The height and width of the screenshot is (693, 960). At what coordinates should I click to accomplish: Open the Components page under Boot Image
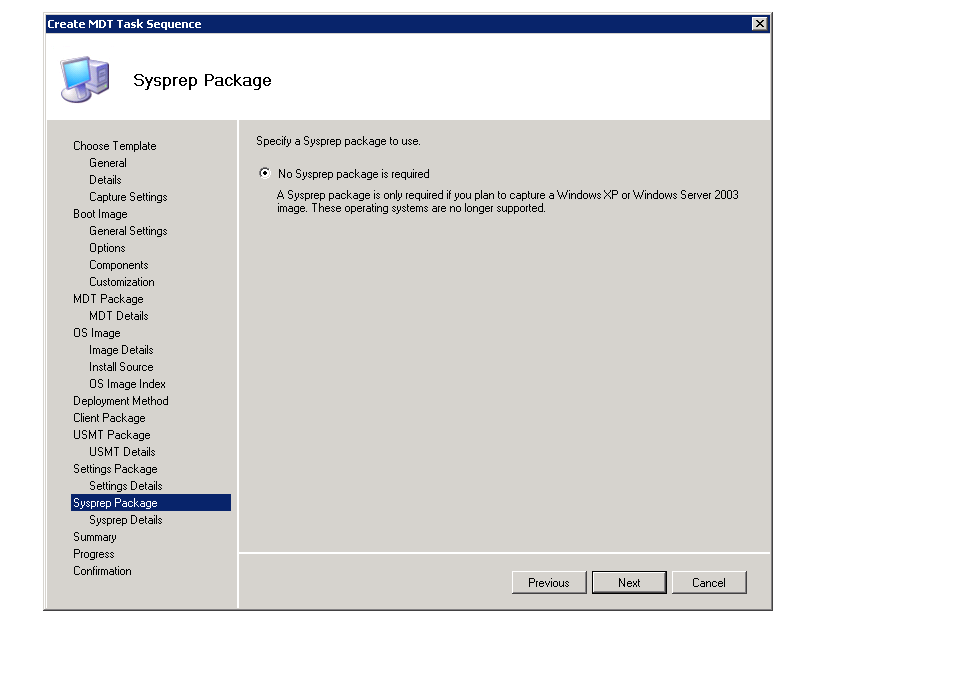118,265
